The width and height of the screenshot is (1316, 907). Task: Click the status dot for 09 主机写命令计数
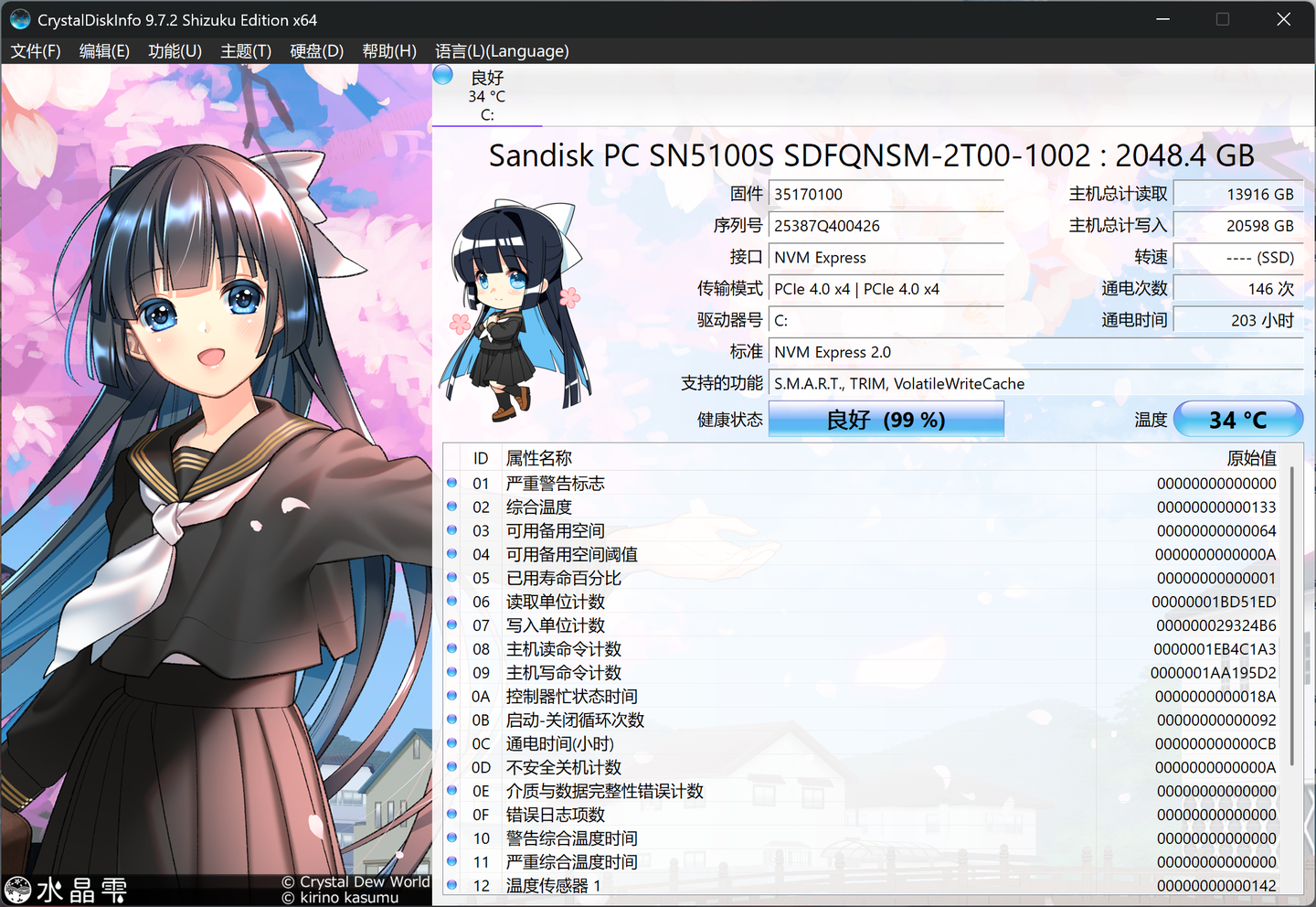[452, 673]
